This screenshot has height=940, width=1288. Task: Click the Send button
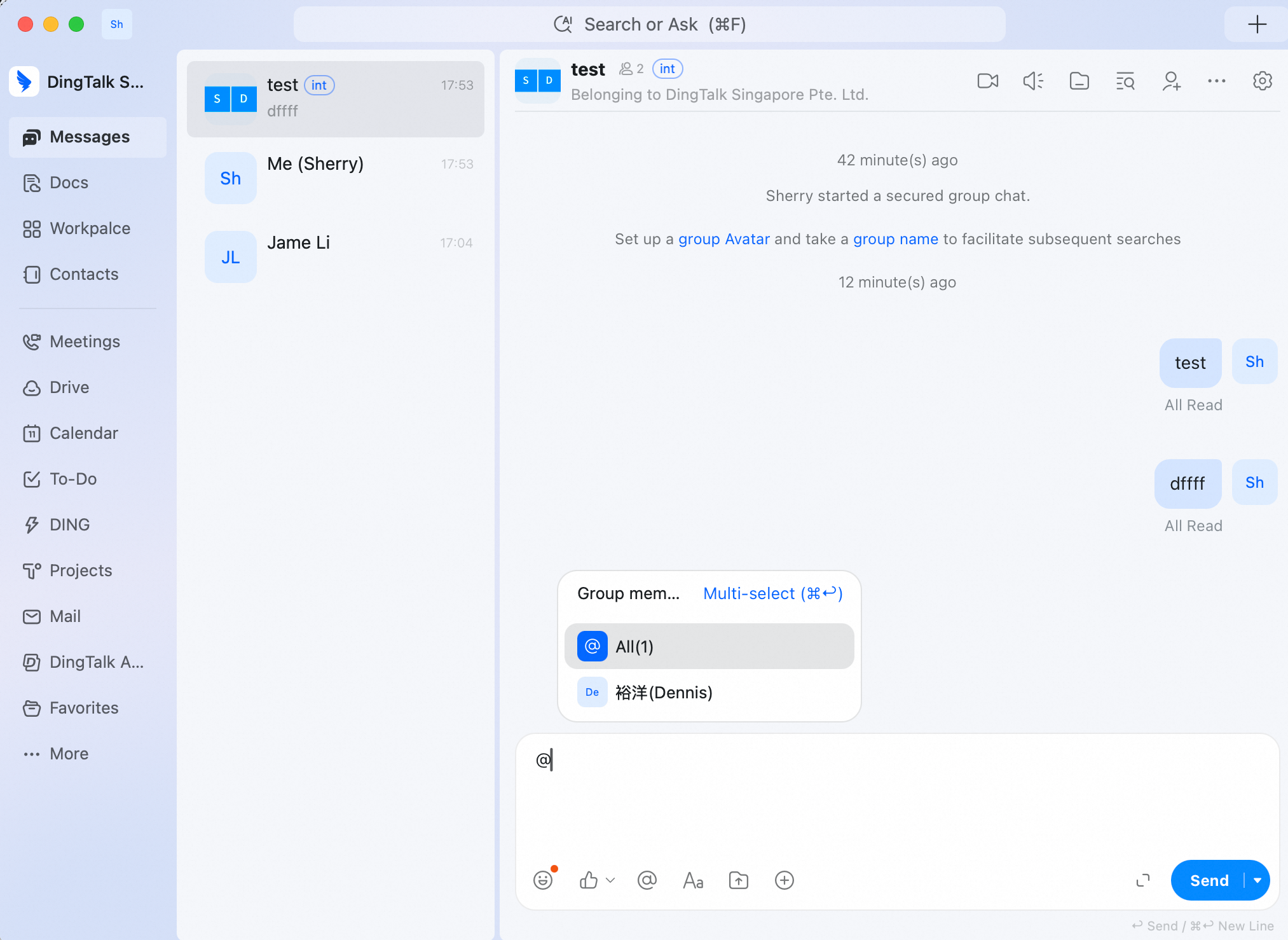1209,880
